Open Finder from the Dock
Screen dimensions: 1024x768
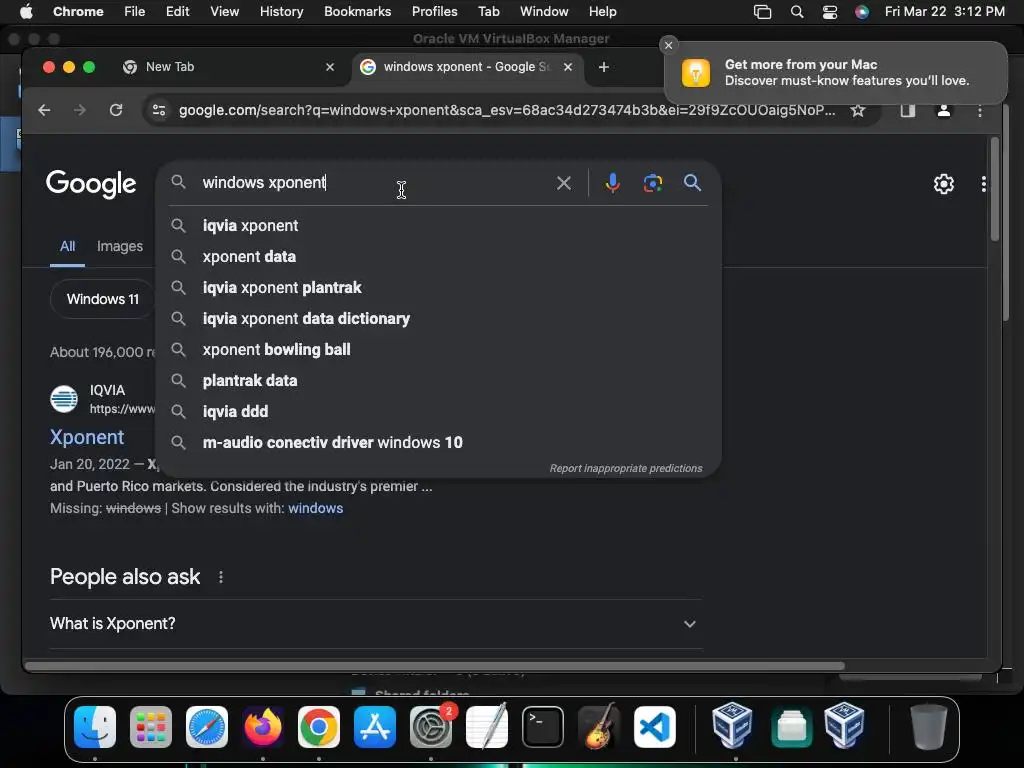(95, 726)
